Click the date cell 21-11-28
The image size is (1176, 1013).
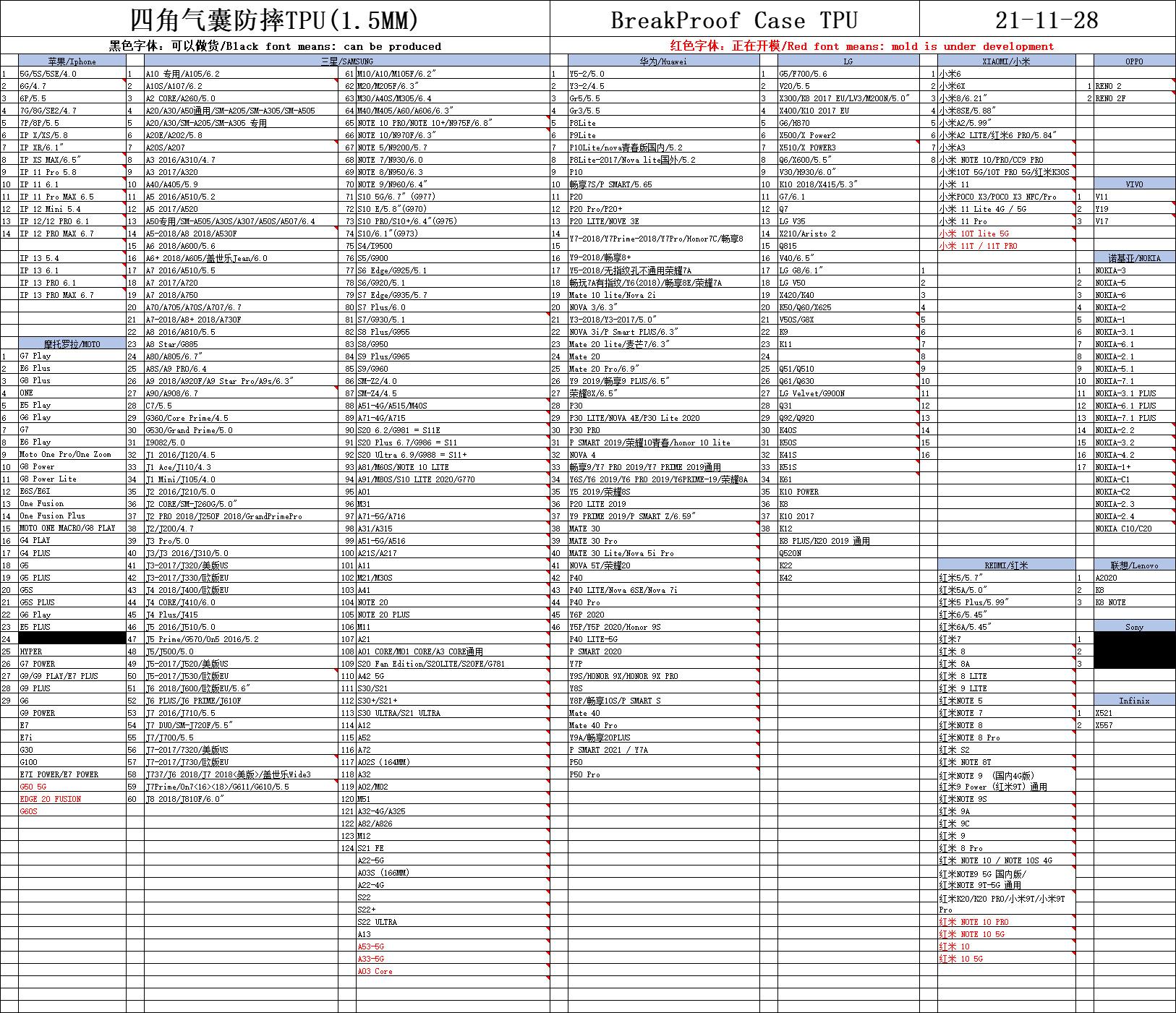pyautogui.click(x=1047, y=19)
